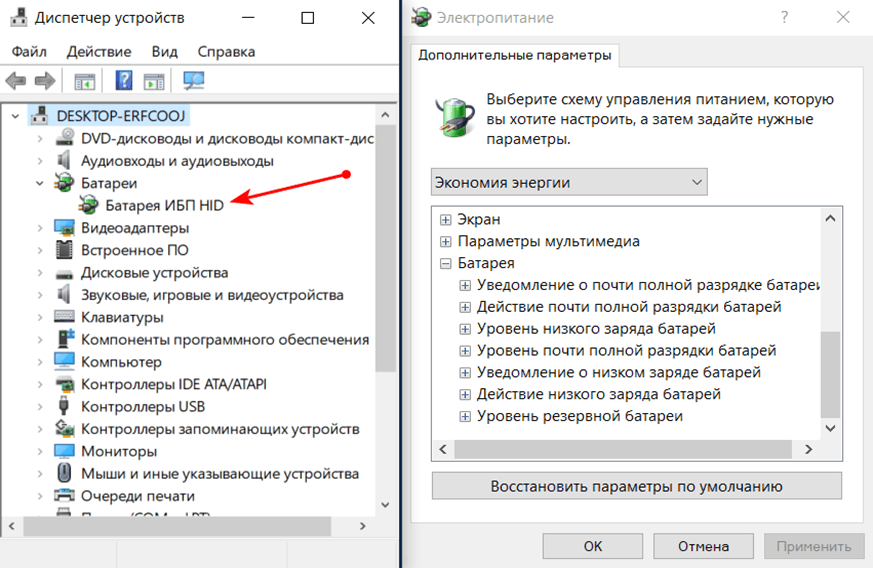The width and height of the screenshot is (873, 568).
Task: Click the help question mark in Электропитание title bar
Action: tap(784, 17)
